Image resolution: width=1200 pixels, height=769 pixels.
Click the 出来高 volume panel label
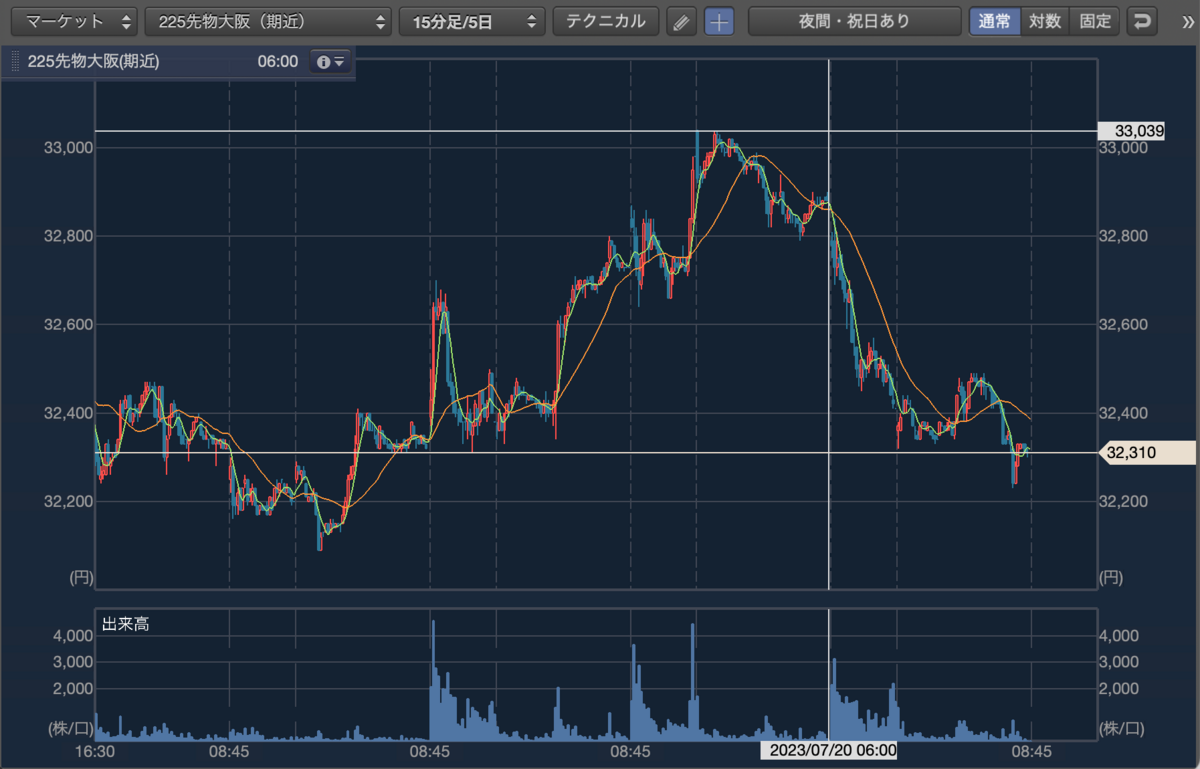126,625
